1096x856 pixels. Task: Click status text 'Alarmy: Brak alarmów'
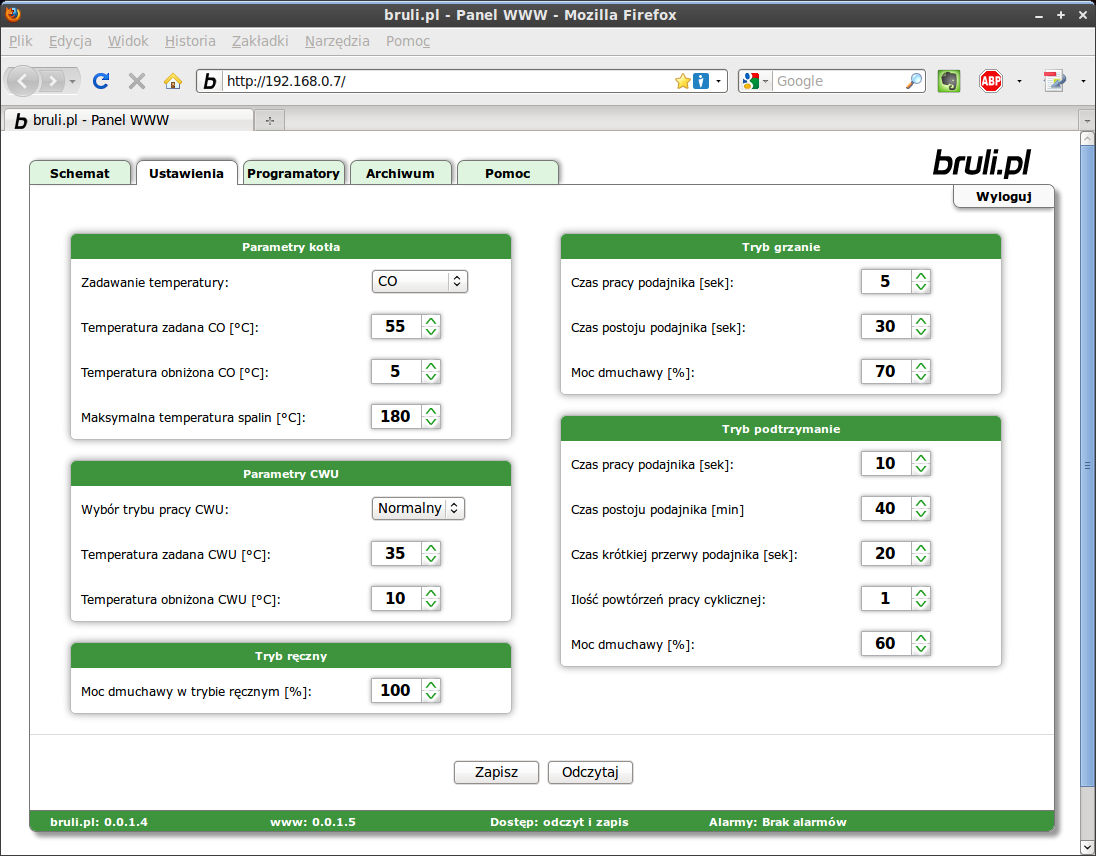(x=777, y=822)
